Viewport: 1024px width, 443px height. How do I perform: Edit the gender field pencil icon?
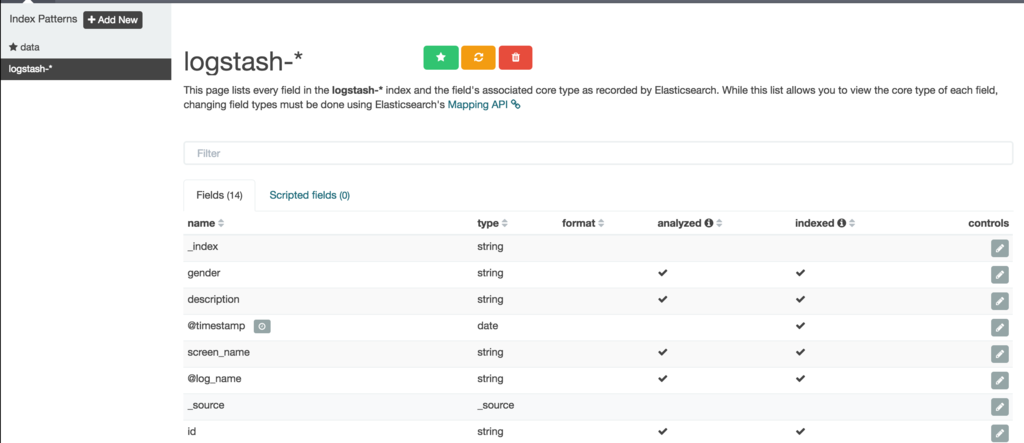(x=999, y=274)
